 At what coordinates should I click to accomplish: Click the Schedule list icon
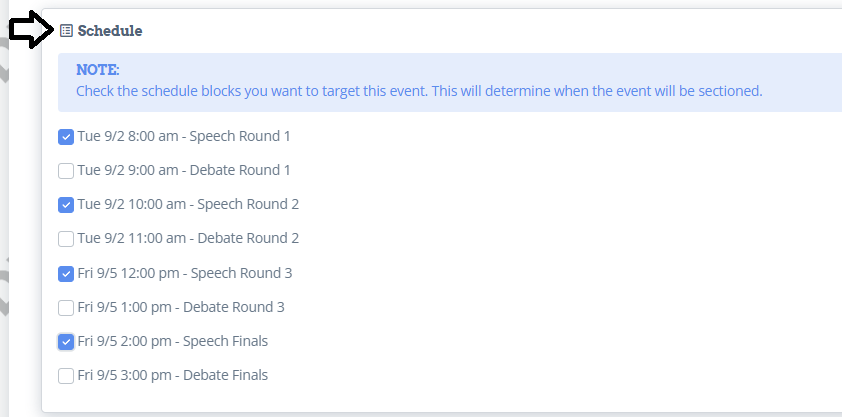pos(66,31)
